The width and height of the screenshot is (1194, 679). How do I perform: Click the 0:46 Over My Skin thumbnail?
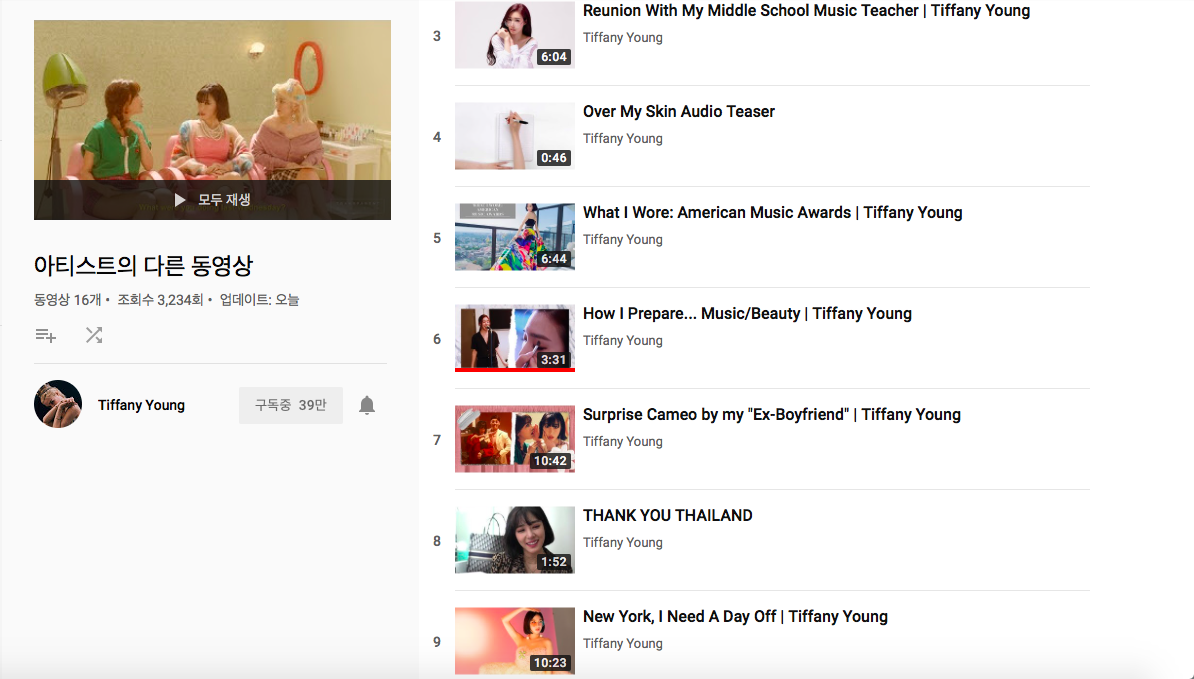(515, 136)
